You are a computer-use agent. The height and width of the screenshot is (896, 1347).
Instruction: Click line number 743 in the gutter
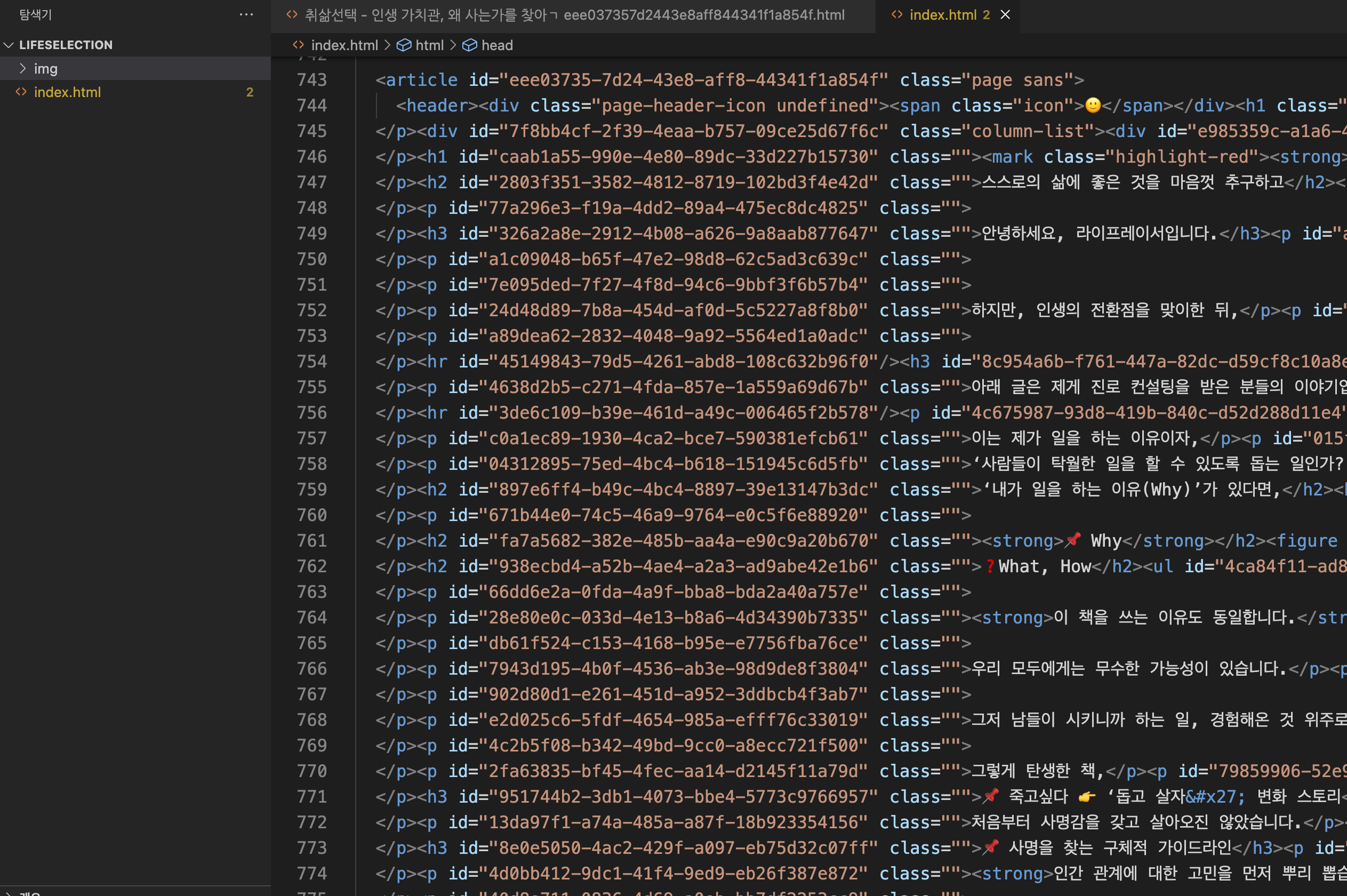pyautogui.click(x=312, y=80)
